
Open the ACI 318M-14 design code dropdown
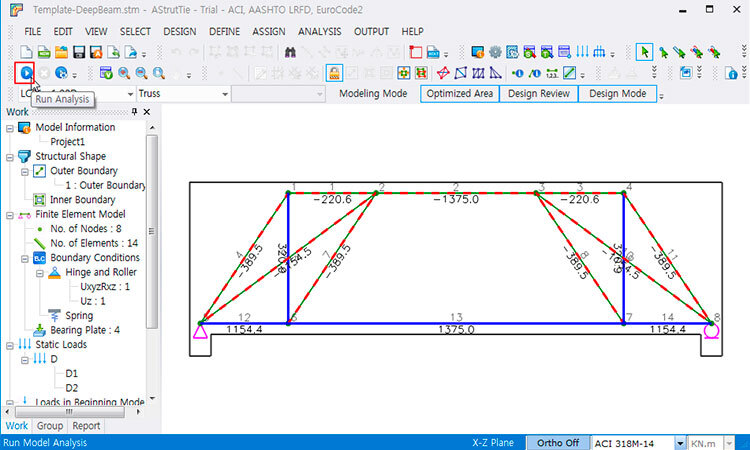tap(681, 441)
